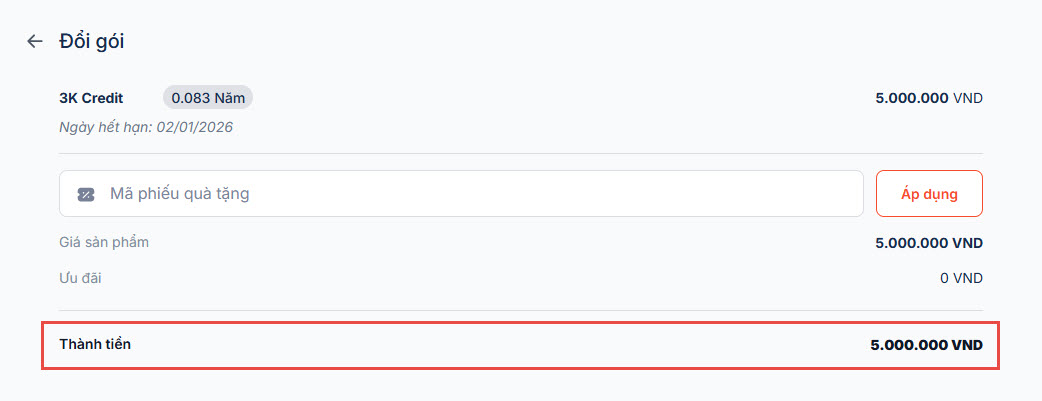
Task: Click the 0 VND discount value
Action: (961, 278)
